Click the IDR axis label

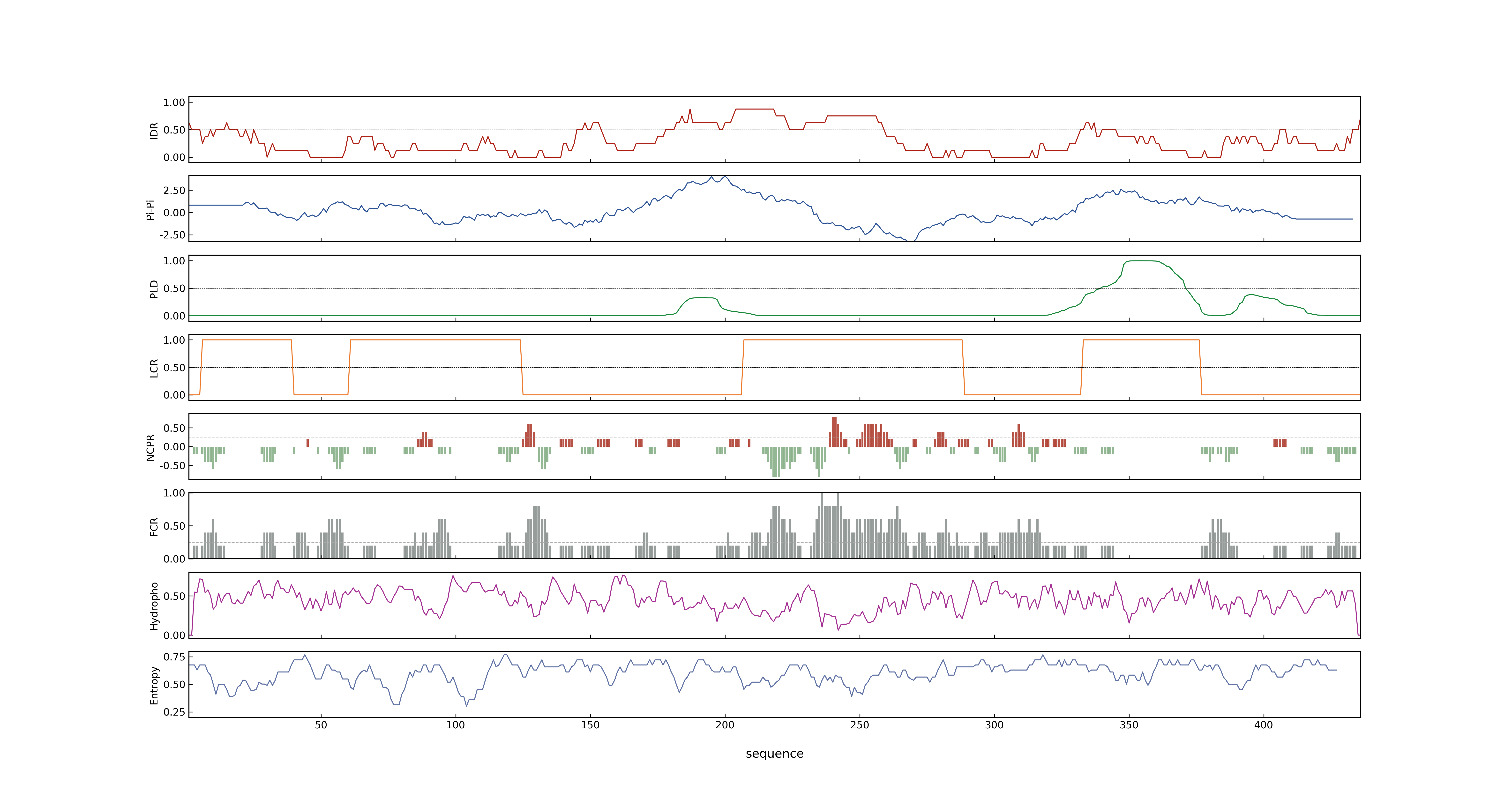154,130
